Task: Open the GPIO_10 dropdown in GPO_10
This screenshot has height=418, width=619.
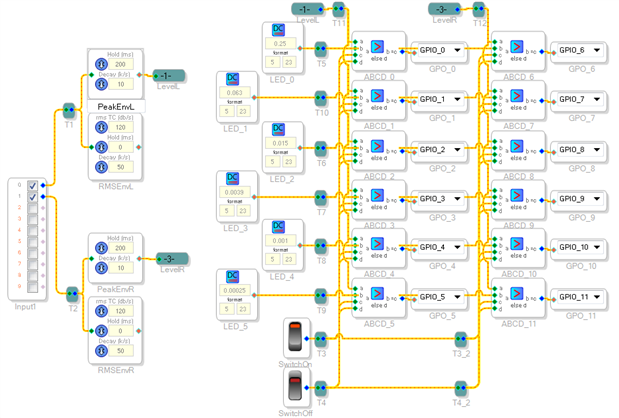Action: click(x=580, y=247)
